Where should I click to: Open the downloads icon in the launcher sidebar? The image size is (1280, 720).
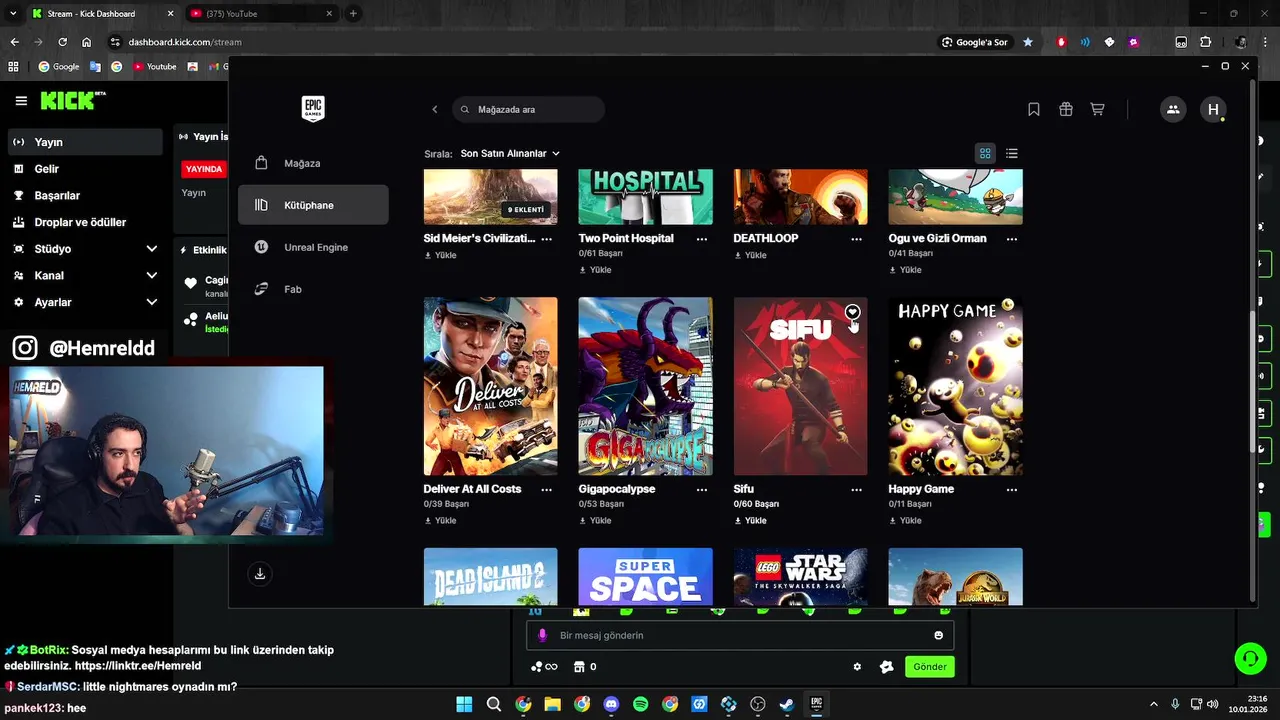click(260, 573)
